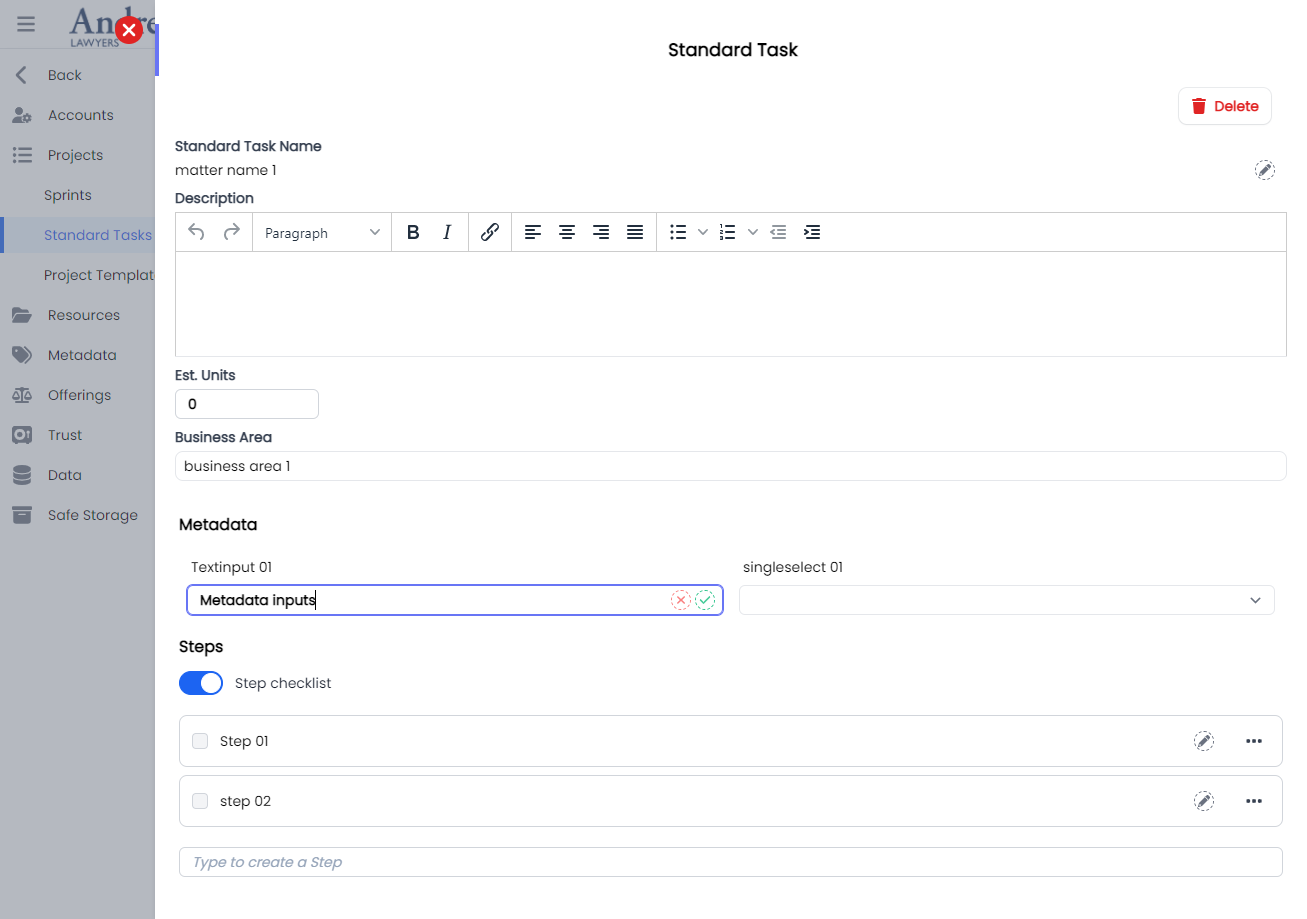Click the undo icon in the editor toolbar
1307x919 pixels.
[196, 232]
